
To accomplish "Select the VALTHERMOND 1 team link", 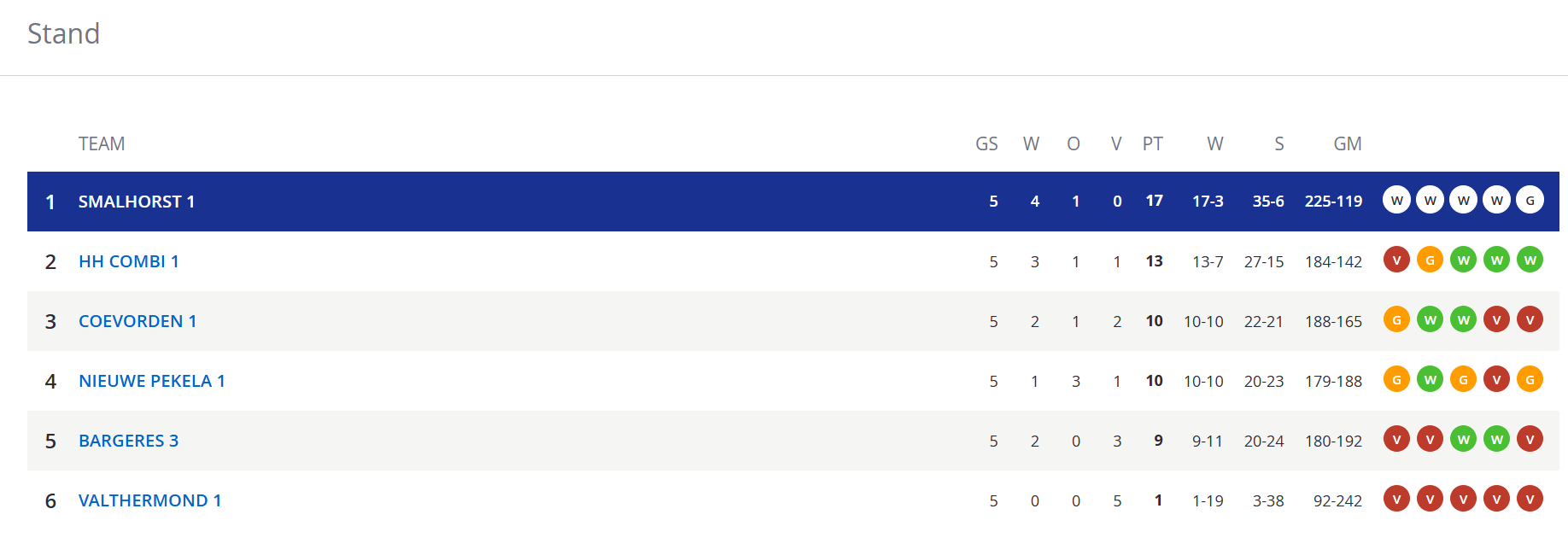I will pyautogui.click(x=150, y=500).
